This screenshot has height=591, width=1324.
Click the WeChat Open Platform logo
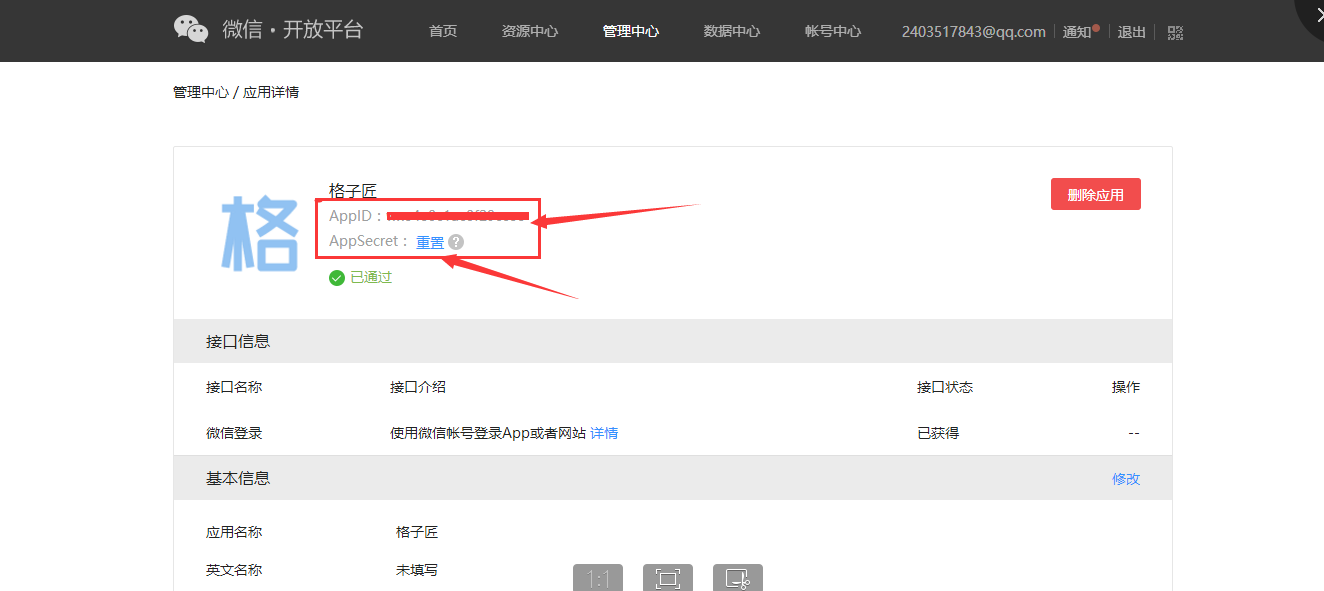[x=268, y=30]
